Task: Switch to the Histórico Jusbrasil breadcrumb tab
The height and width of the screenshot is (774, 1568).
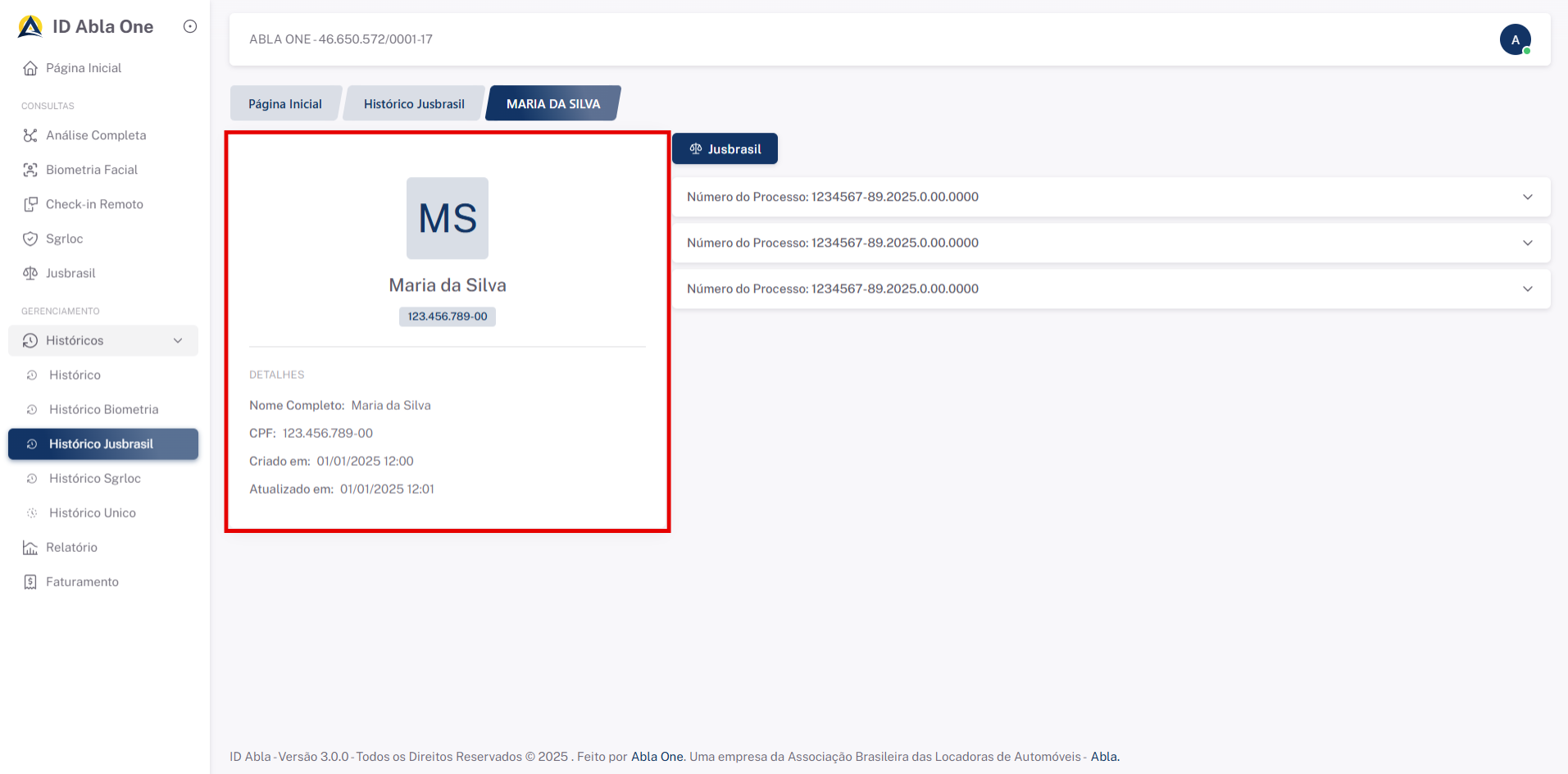Action: click(414, 104)
